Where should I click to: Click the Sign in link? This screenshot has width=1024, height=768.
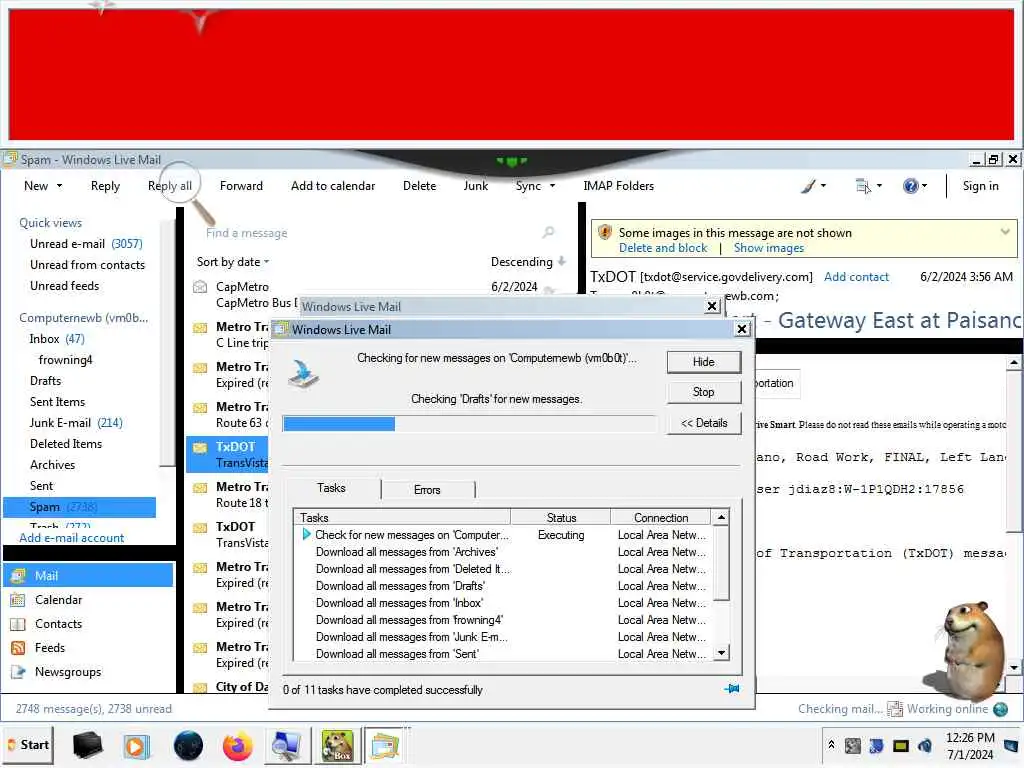(x=980, y=186)
